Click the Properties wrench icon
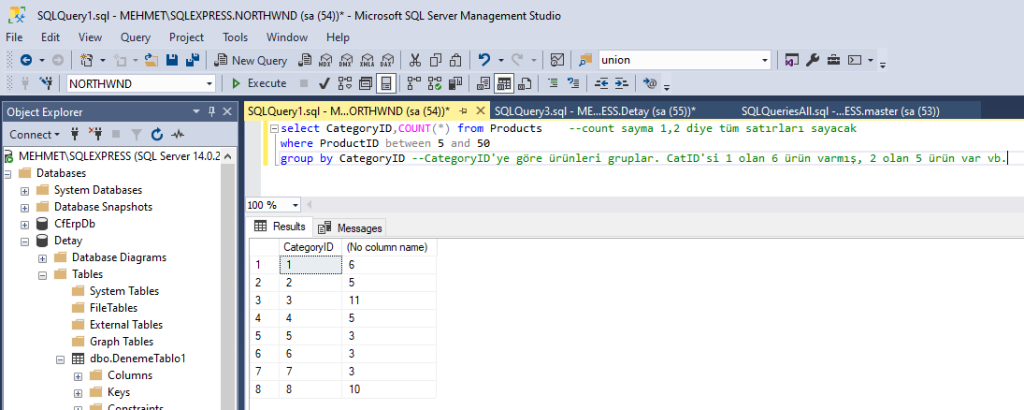The height and width of the screenshot is (410, 1024). (812, 60)
